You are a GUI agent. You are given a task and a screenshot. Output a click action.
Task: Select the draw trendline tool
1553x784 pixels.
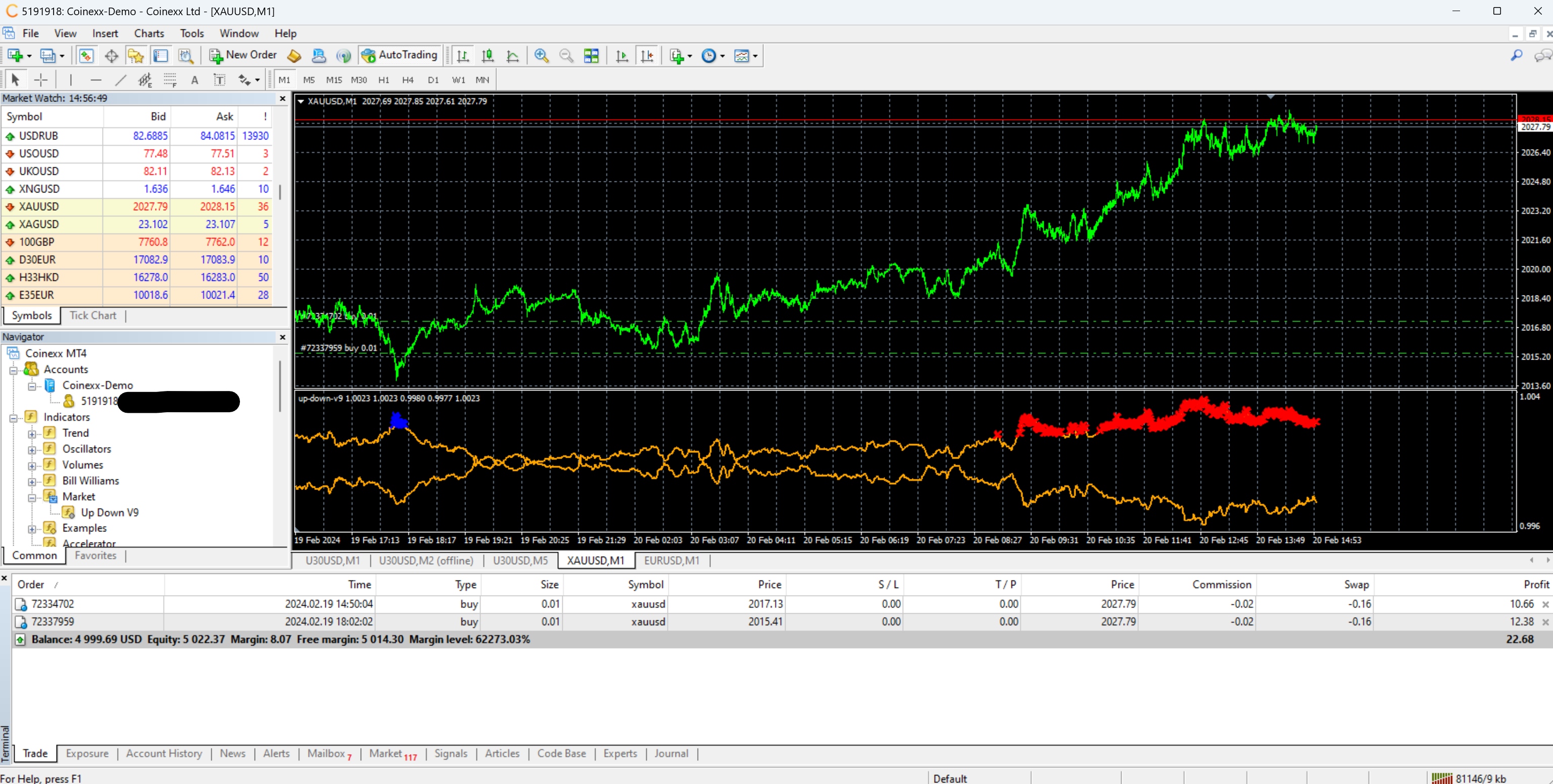point(120,79)
